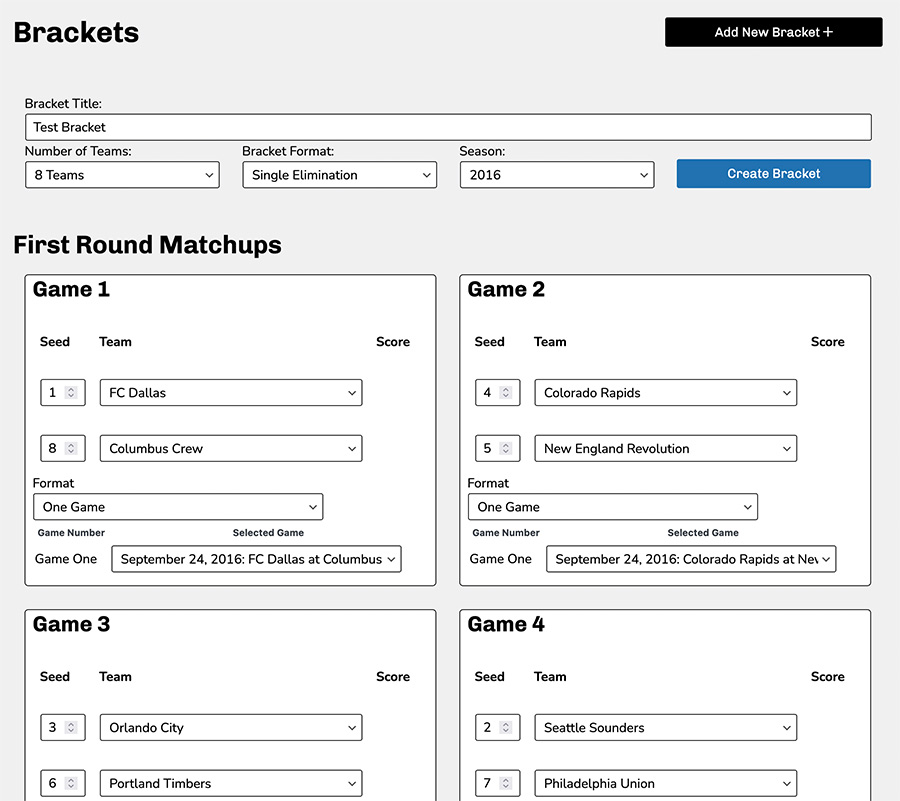Click the Score column label in Game 3
This screenshot has height=801, width=900.
click(x=393, y=677)
